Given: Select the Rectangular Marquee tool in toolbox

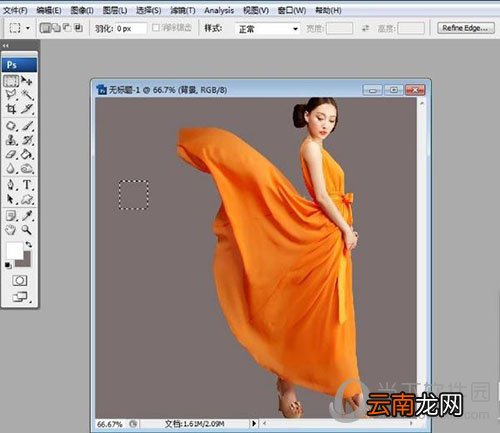Looking at the screenshot, I should (x=11, y=81).
